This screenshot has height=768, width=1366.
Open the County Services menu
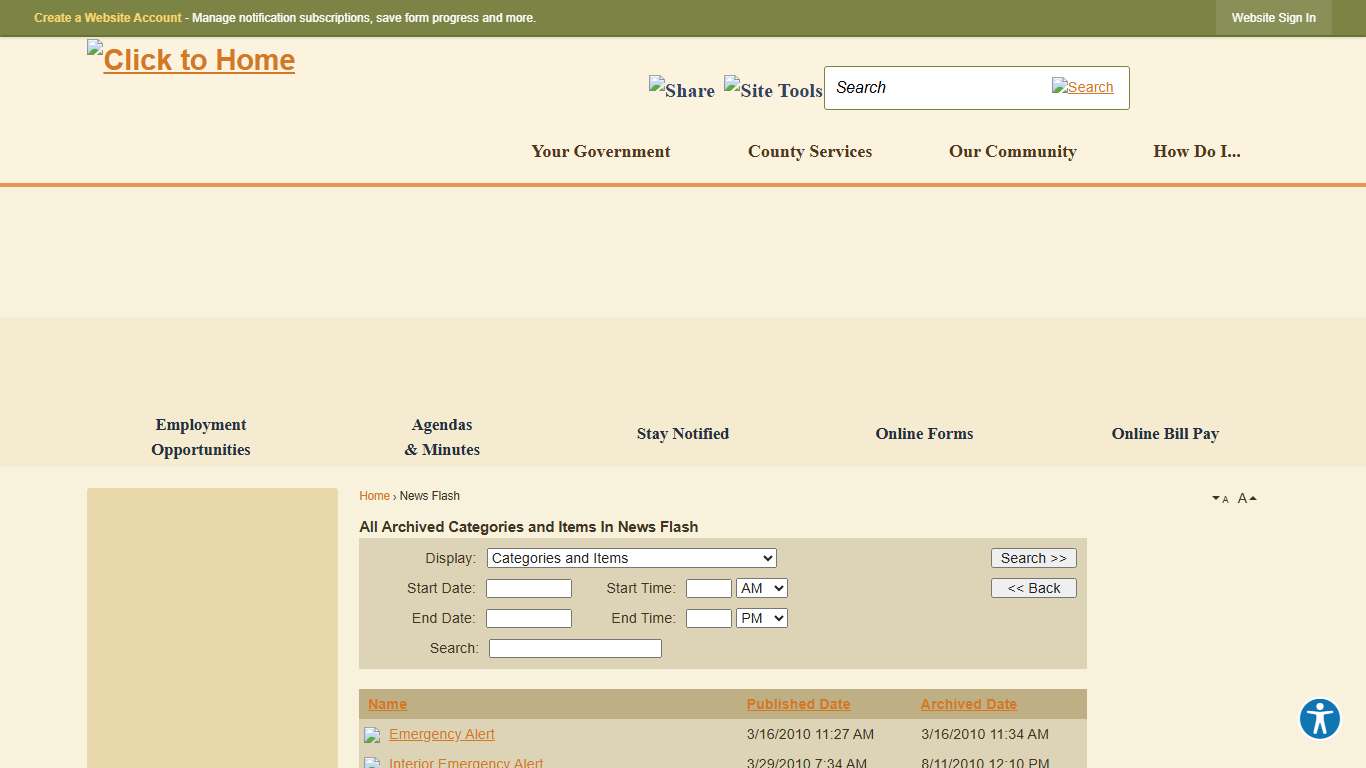pos(809,152)
